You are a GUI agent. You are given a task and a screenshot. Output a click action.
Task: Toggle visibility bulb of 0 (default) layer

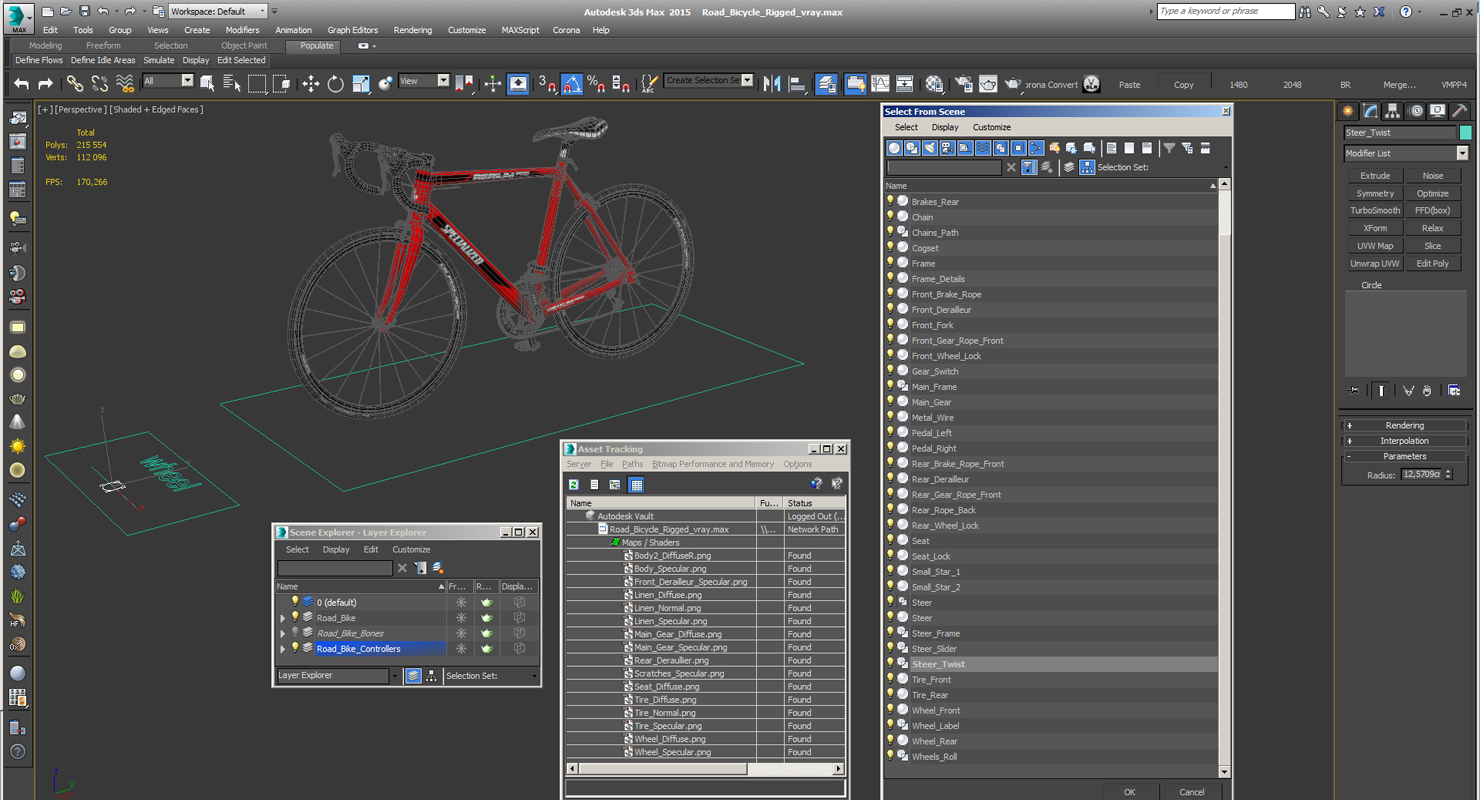295,602
